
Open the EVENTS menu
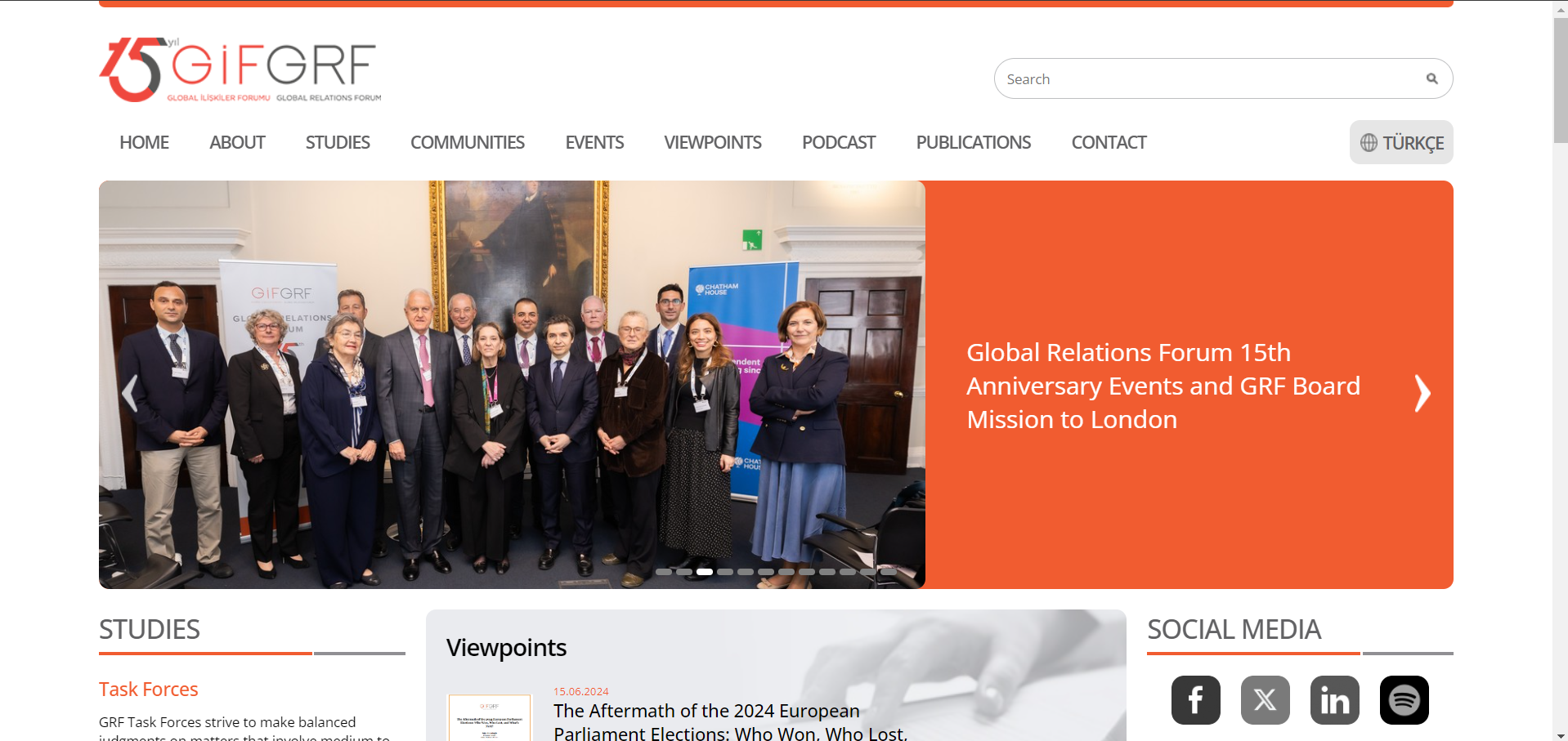tap(594, 142)
